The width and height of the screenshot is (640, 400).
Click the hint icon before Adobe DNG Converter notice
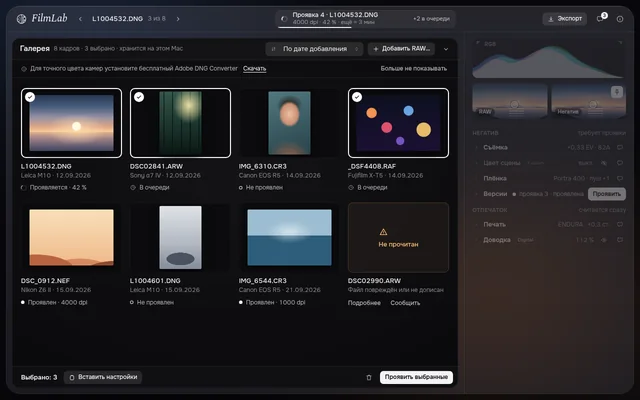tap(24, 69)
